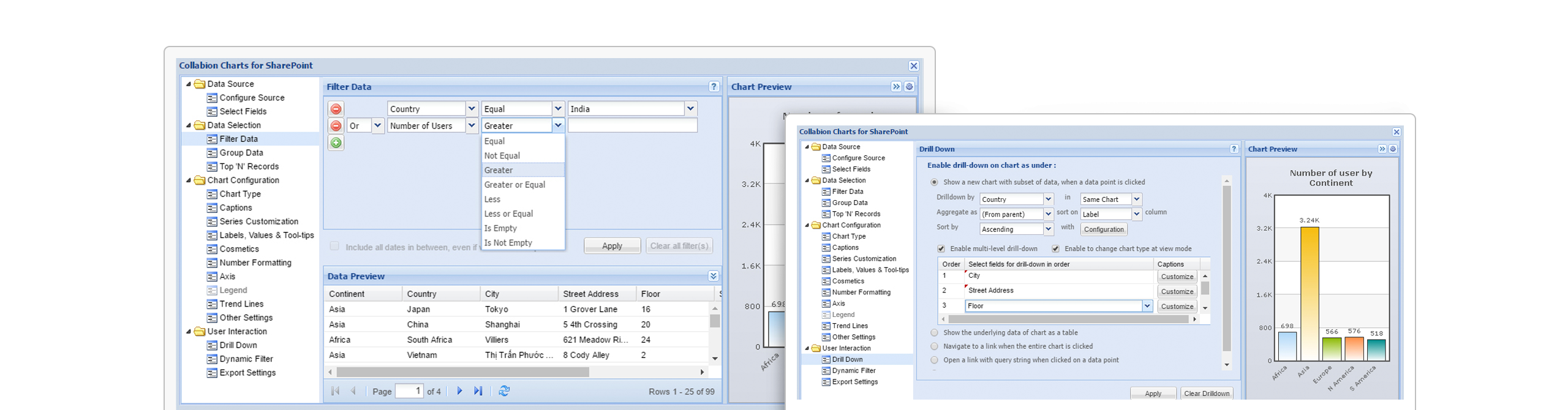
Task: Select 'Show the underlying data as a table'
Action: pyautogui.click(x=934, y=333)
